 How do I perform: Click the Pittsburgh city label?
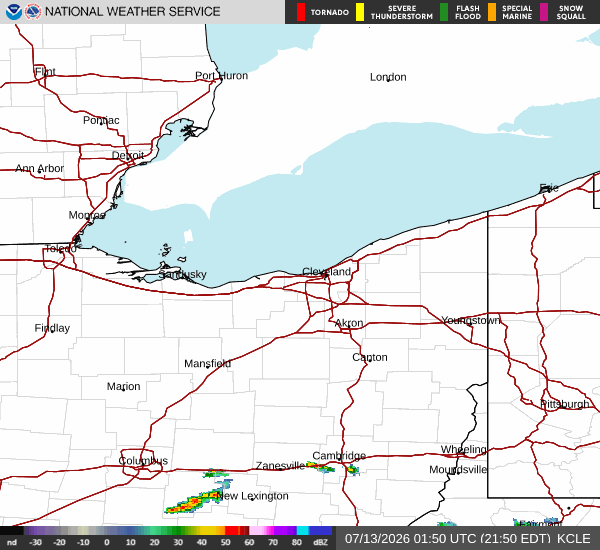pos(564,404)
